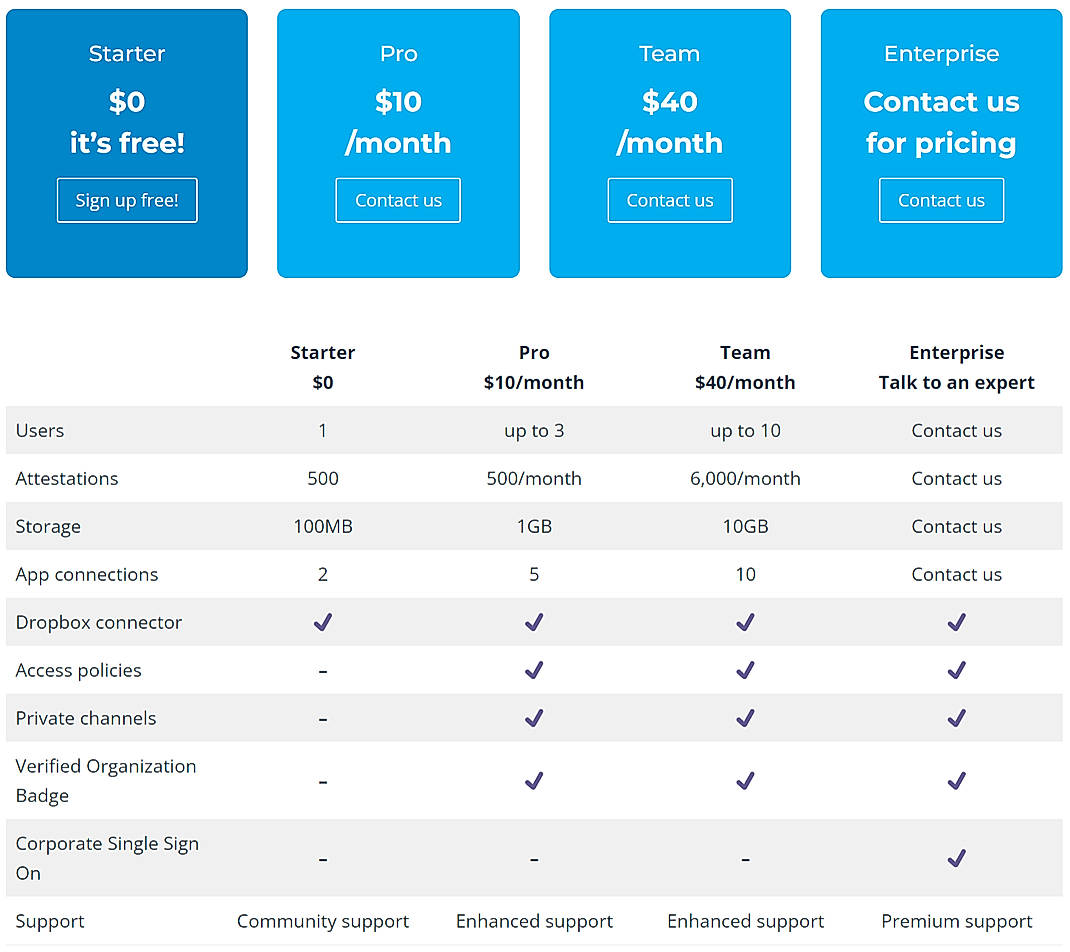Click the Attestations row label
The width and height of the screenshot is (1070, 952).
click(66, 478)
